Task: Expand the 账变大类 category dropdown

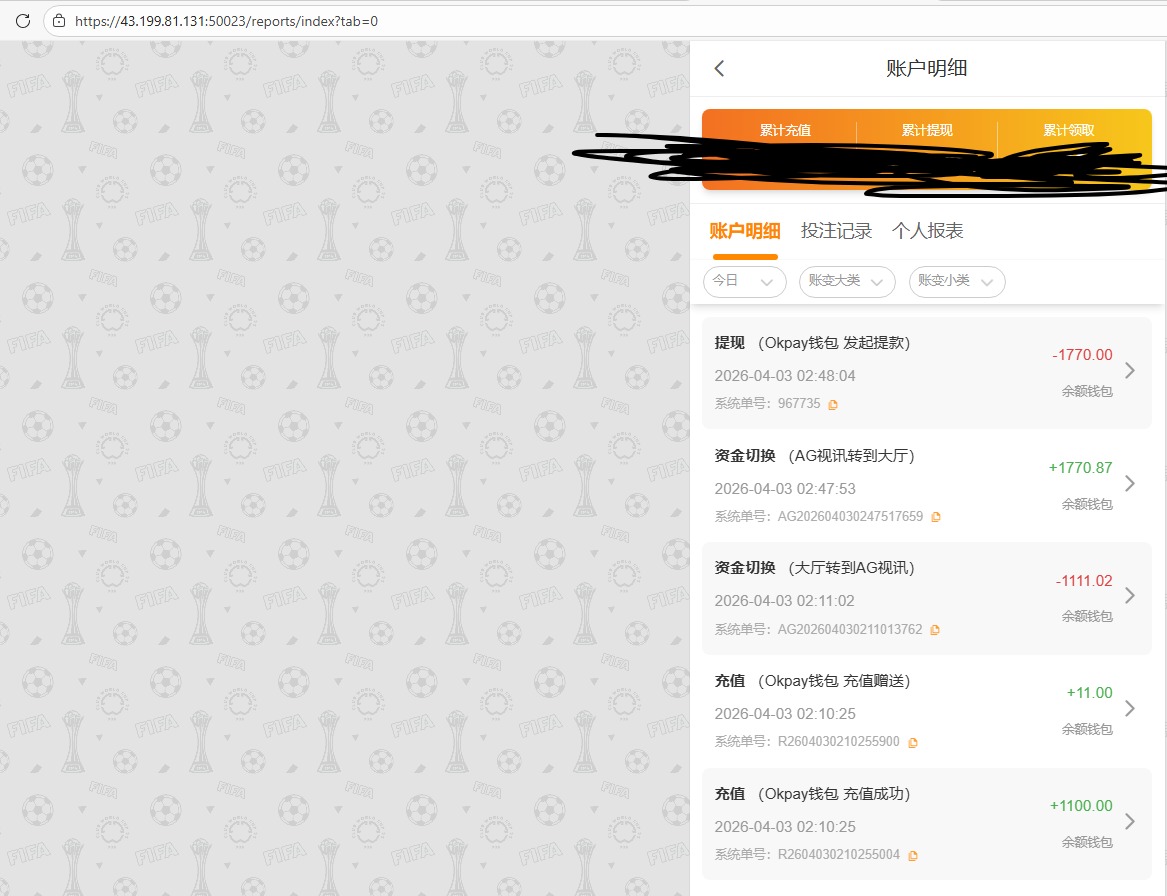Action: pyautogui.click(x=846, y=281)
